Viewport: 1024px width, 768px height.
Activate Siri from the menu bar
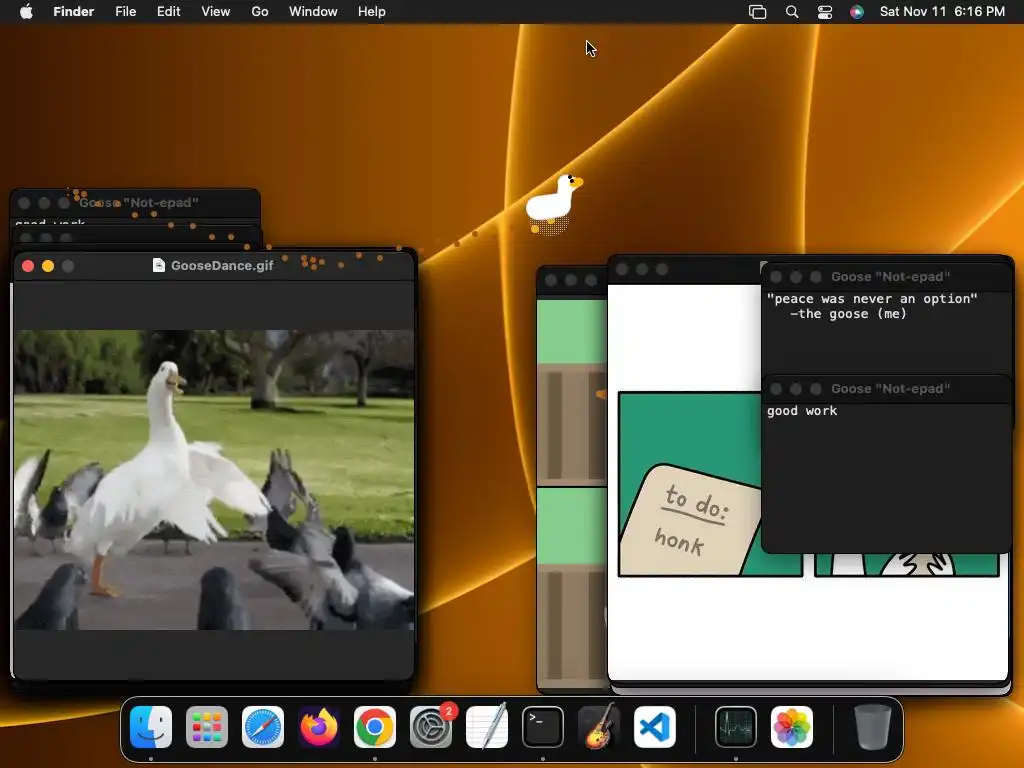click(x=857, y=12)
